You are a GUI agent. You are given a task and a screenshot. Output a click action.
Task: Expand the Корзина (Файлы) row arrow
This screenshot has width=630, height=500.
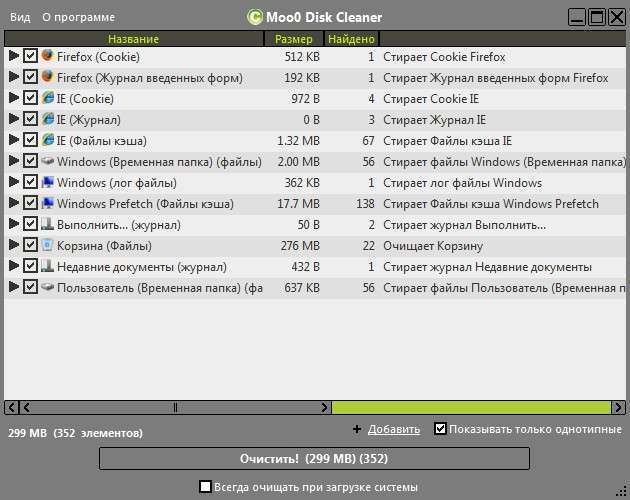coord(14,245)
